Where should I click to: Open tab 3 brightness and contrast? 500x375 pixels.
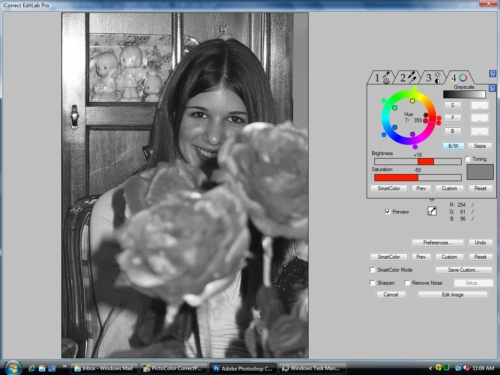click(433, 78)
